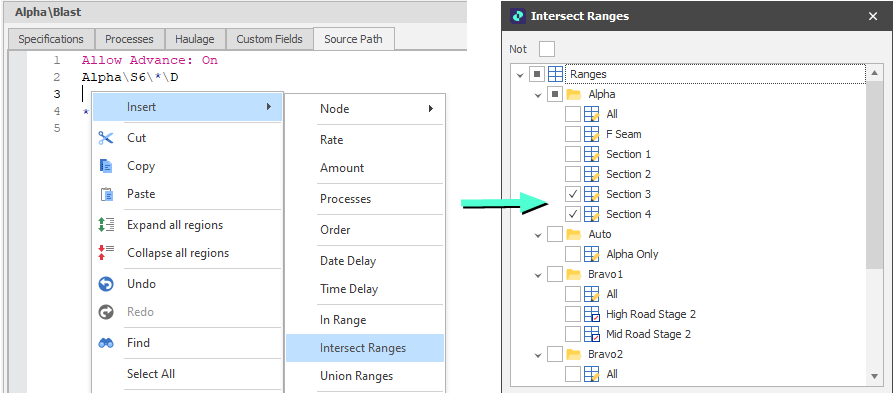Check the Mid Road Stage 2 checkbox
The width and height of the screenshot is (896, 393).
pos(573,334)
